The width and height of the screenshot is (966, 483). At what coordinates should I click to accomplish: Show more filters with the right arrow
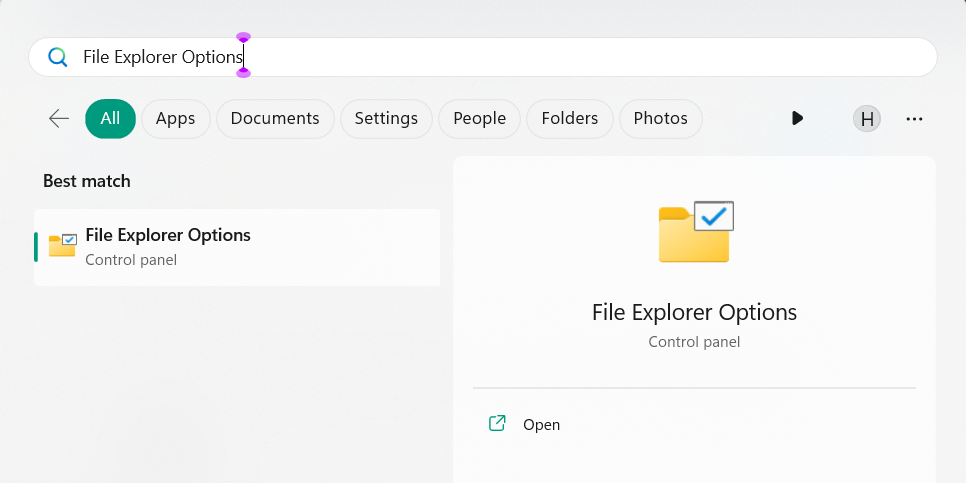click(797, 118)
